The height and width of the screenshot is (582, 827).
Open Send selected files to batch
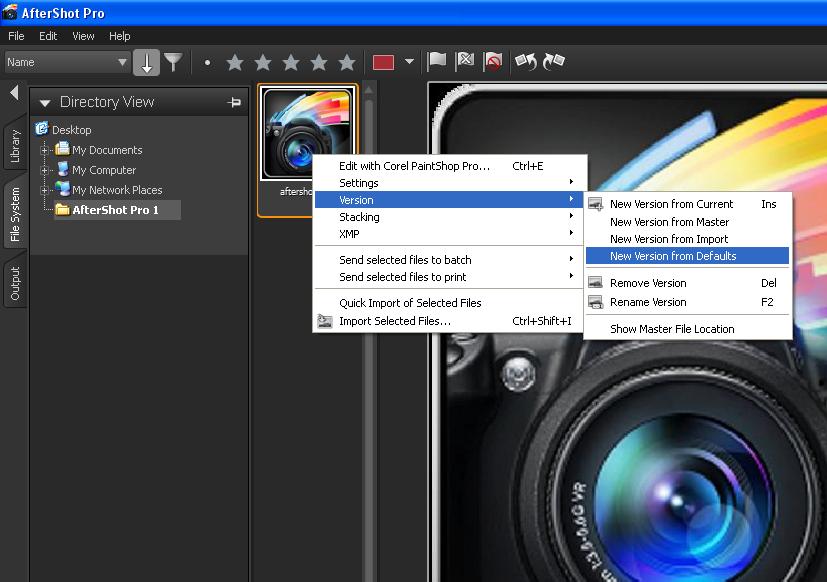point(449,260)
